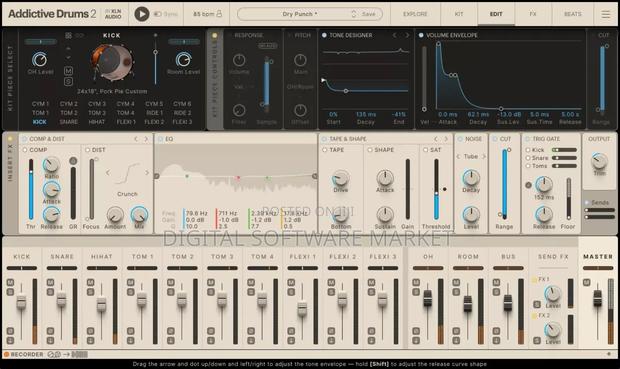
Task: Toggle the EQ section power button
Action: point(160,139)
